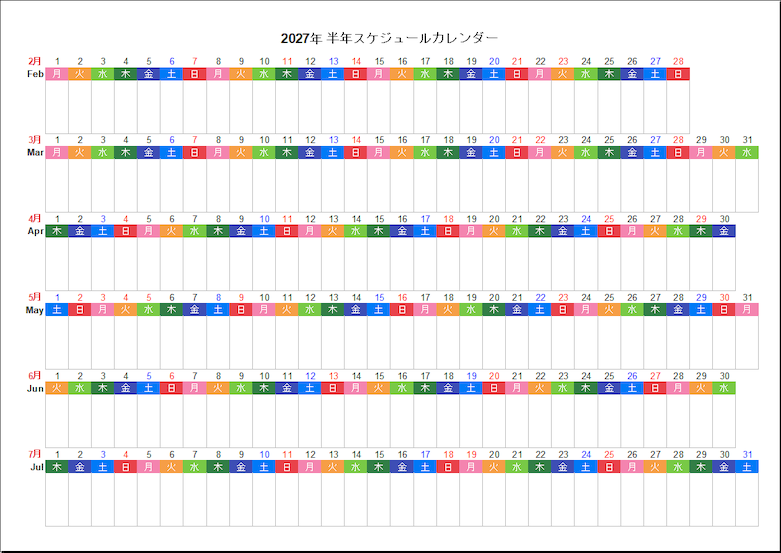This screenshot has width=781, height=553.
Task: Click the schedule box under March 20
Action: tap(494, 185)
